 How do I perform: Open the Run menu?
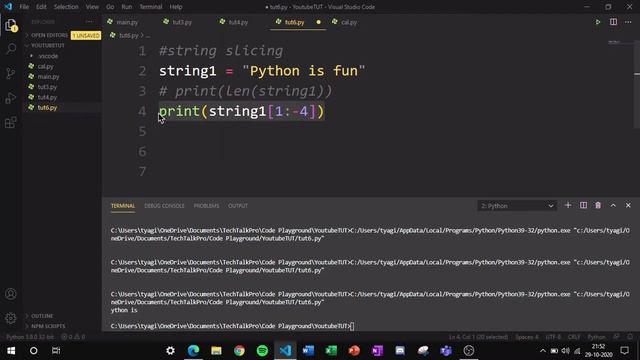click(x=127, y=7)
